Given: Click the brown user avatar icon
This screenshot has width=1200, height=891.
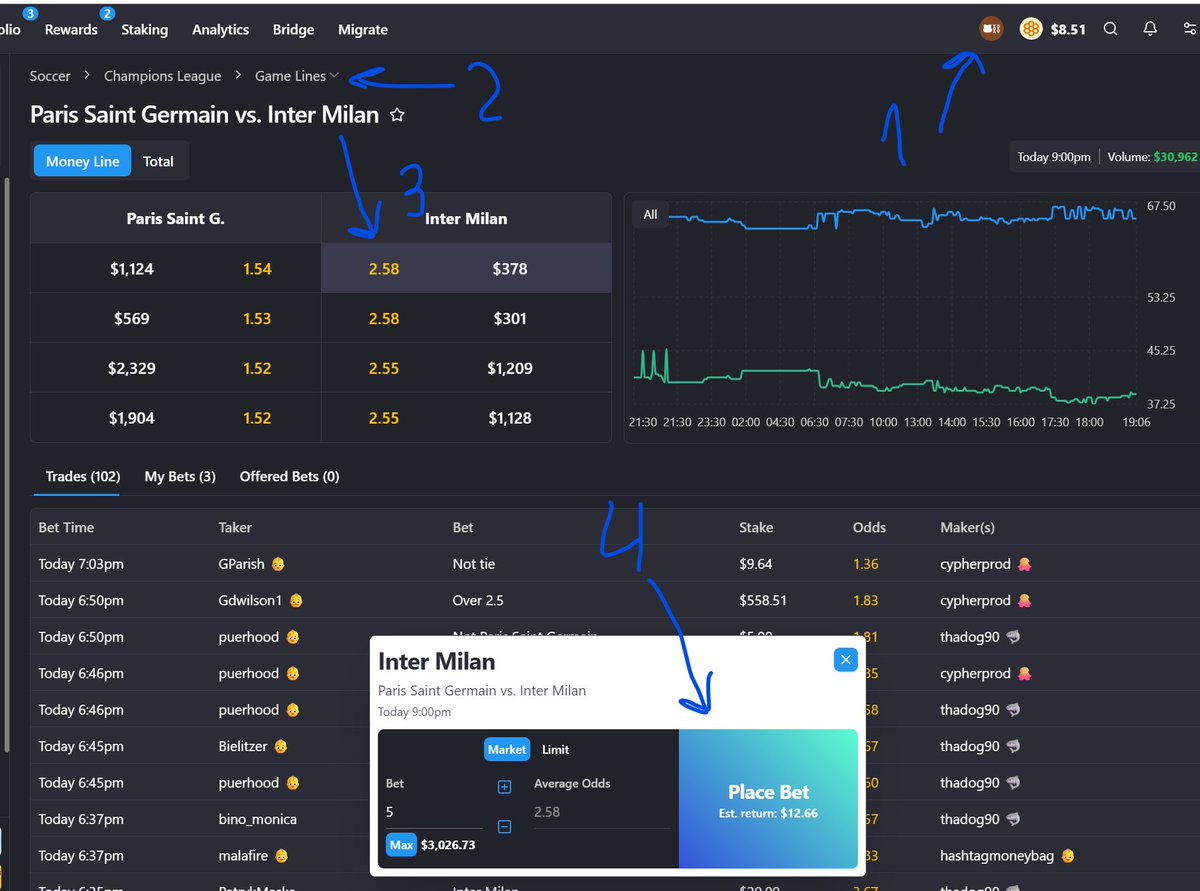Looking at the screenshot, I should pos(991,29).
